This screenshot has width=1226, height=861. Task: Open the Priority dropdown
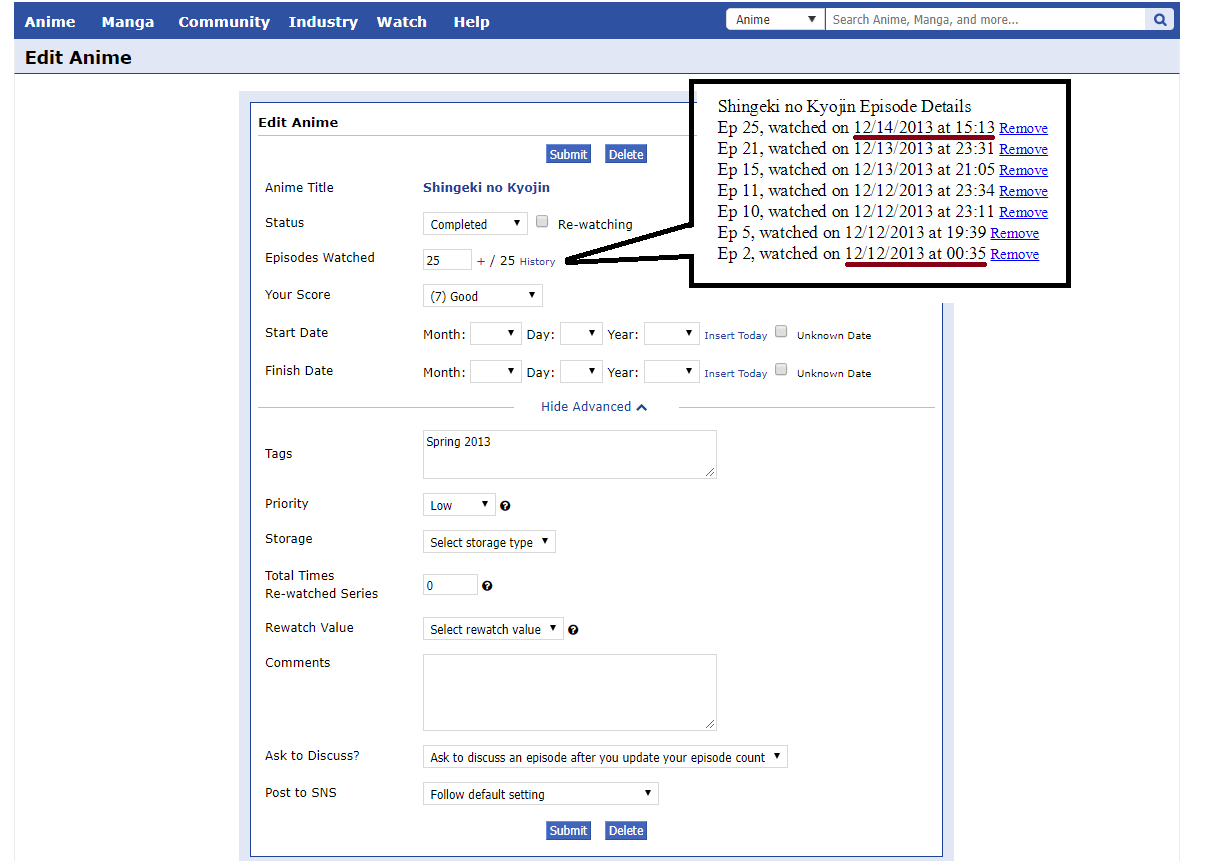[x=459, y=505]
